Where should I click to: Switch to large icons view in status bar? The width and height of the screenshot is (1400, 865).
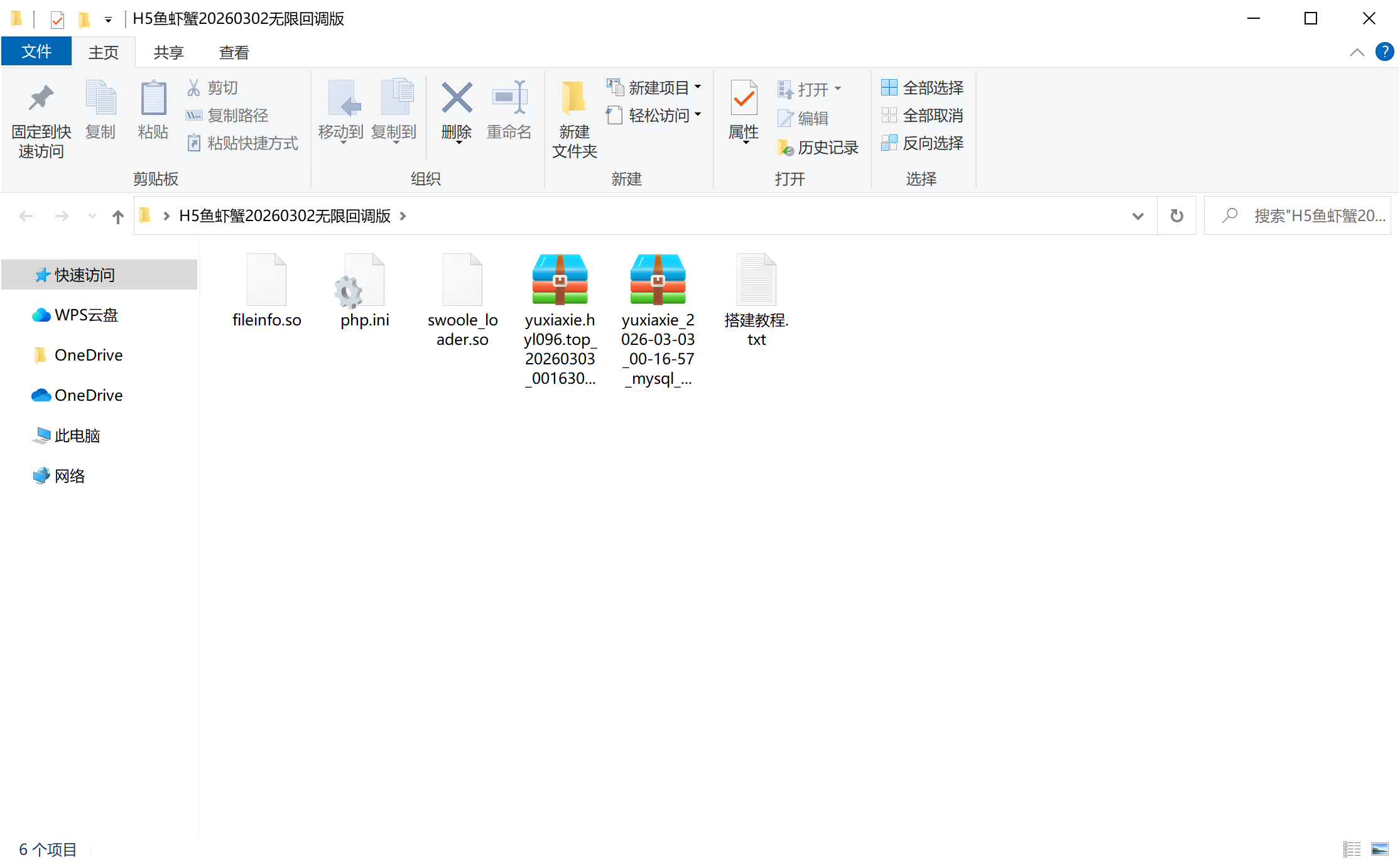[x=1380, y=849]
